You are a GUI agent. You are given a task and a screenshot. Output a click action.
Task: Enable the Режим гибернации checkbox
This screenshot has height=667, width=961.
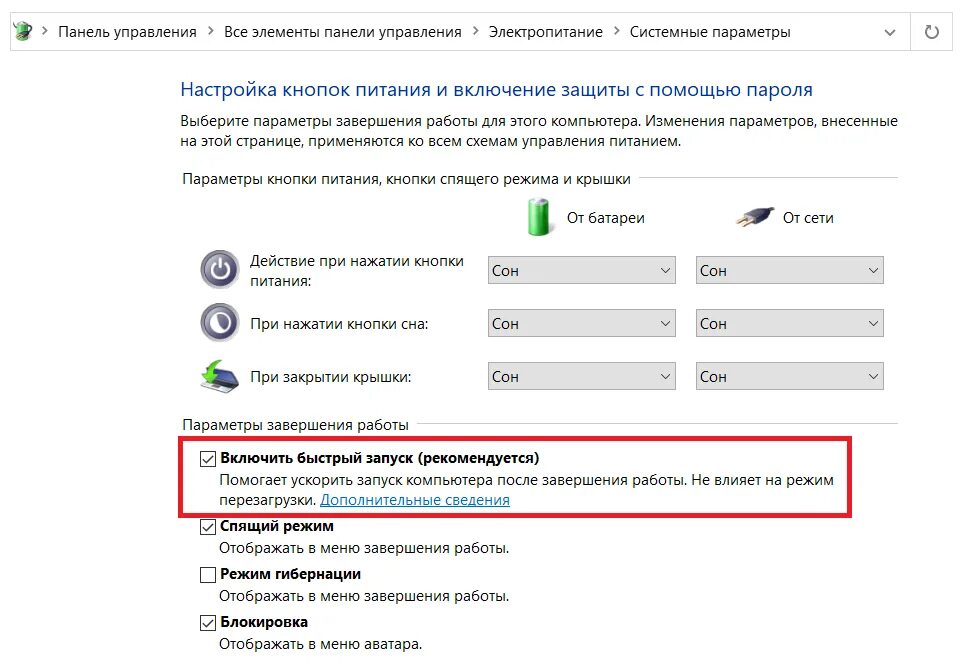[x=208, y=574]
